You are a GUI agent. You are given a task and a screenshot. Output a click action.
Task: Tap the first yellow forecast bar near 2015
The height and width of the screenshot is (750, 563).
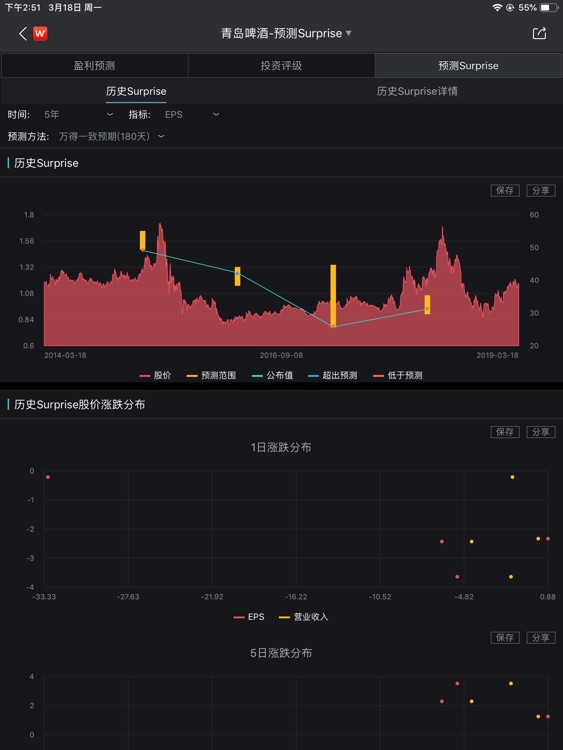143,241
